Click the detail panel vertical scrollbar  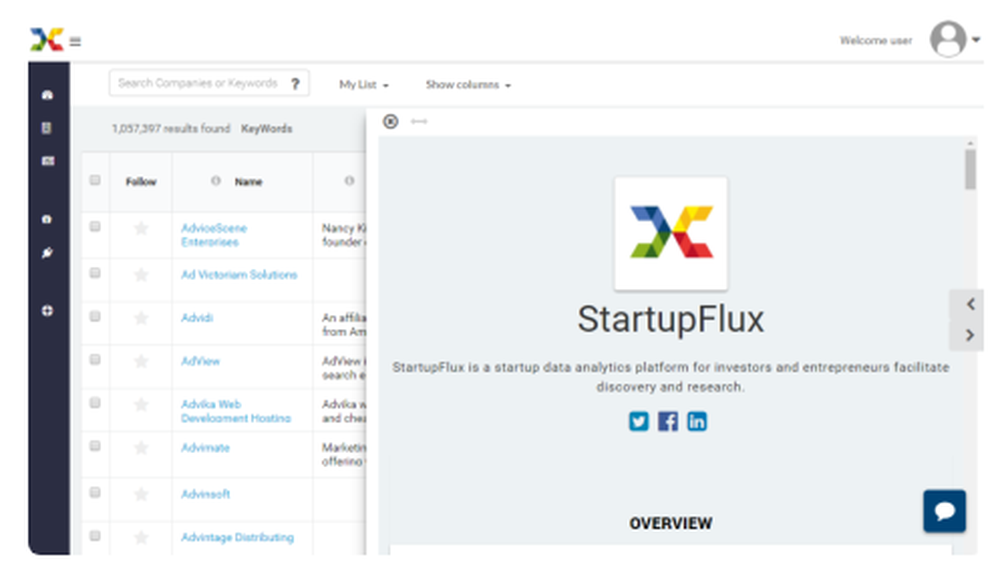[969, 170]
